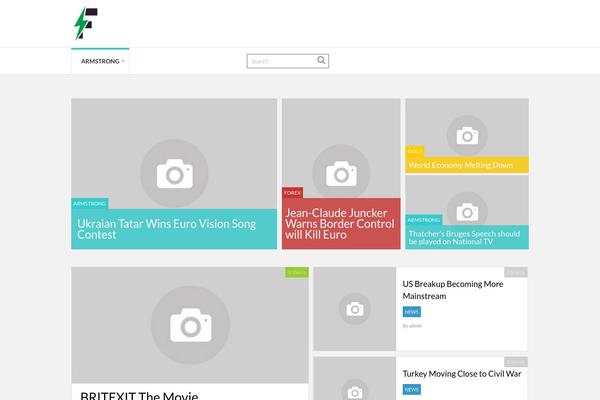
Task: Click the BRITEXIT story large camera thumbnail
Action: click(x=190, y=325)
